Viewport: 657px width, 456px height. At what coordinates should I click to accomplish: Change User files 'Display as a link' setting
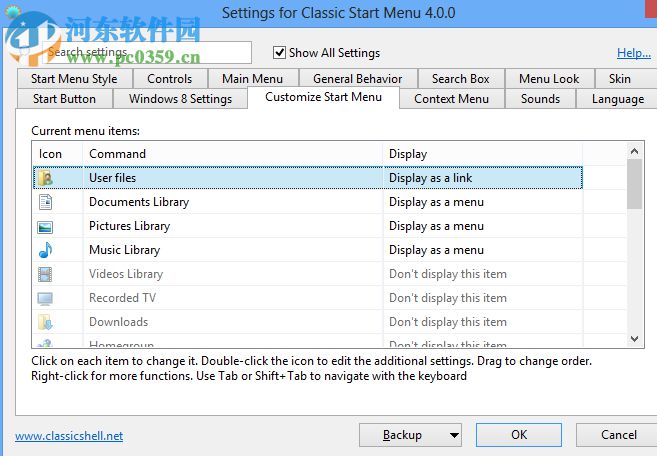[430, 178]
